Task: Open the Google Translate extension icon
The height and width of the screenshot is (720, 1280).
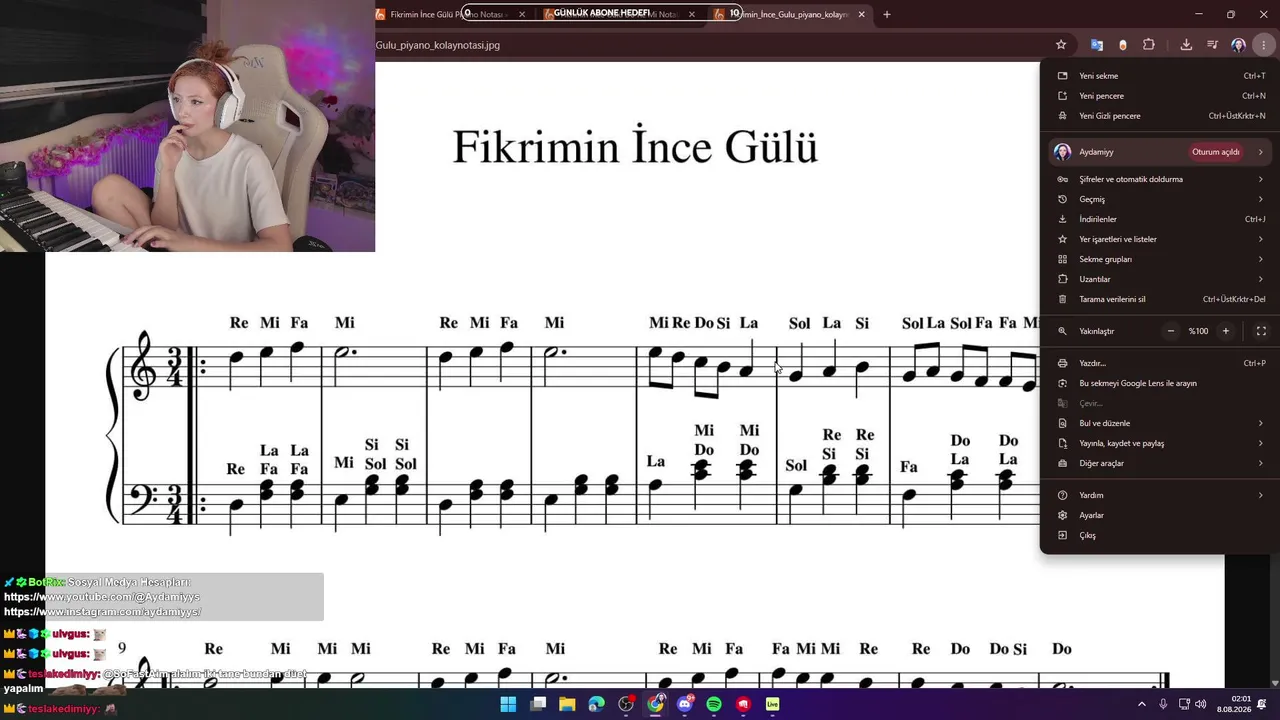Action: (x=1097, y=45)
